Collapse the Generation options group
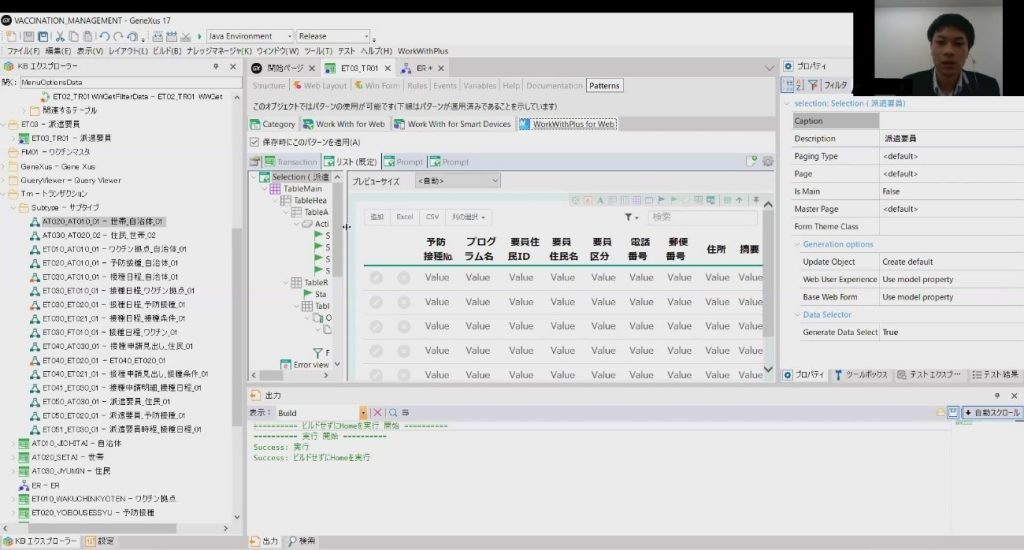Viewport: 1024px width, 550px height. 798,244
